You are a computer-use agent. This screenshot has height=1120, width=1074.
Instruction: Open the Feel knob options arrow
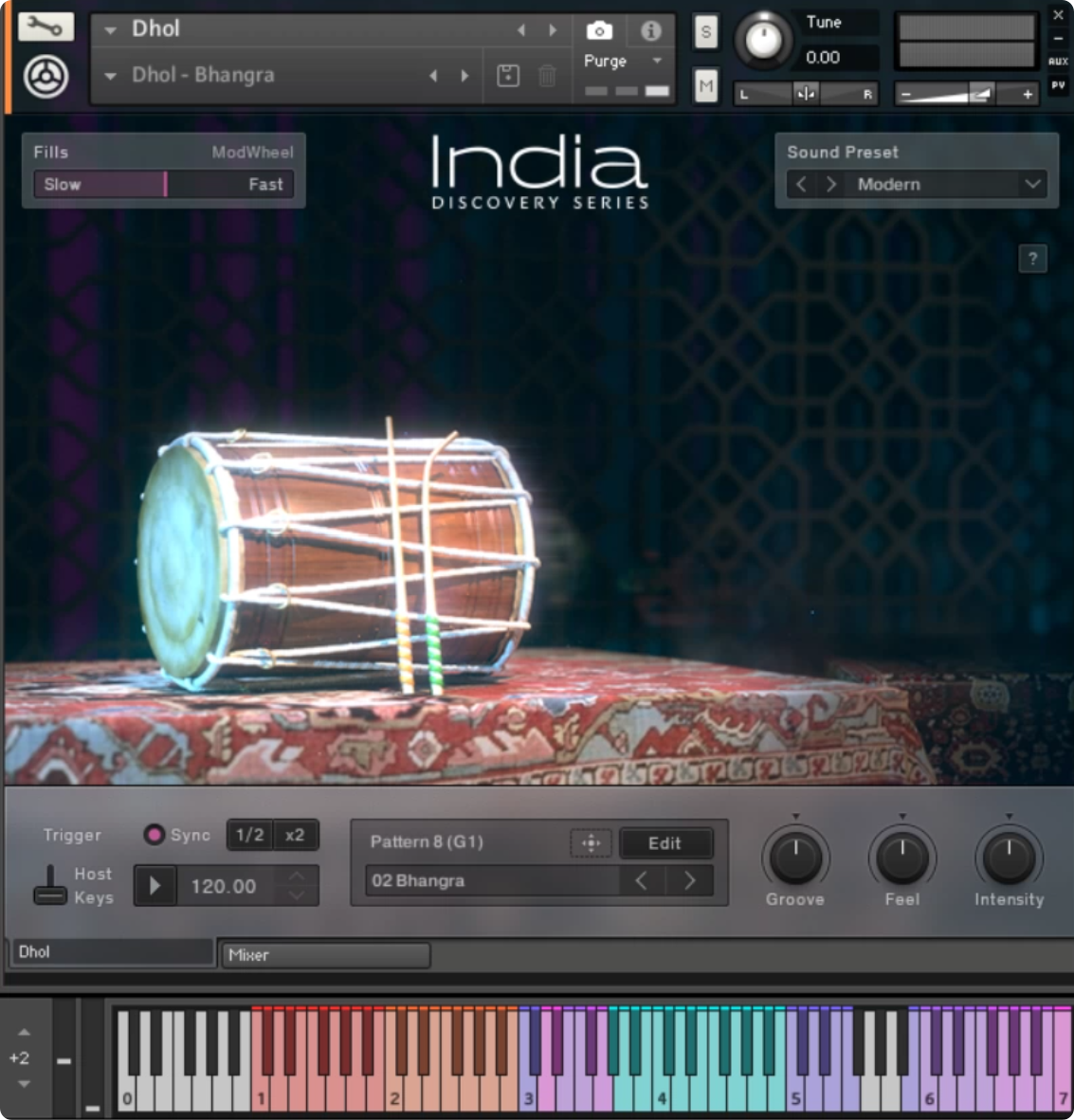pyautogui.click(x=902, y=817)
